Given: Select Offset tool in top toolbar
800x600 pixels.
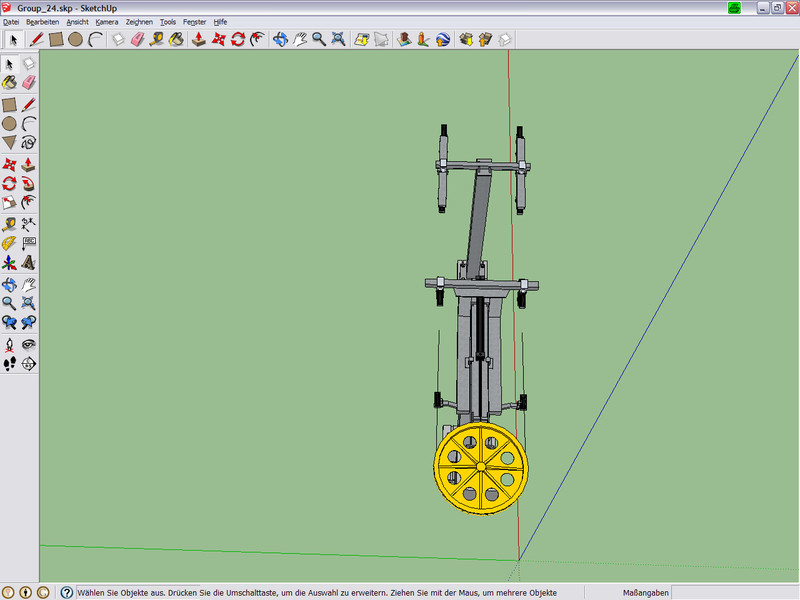Looking at the screenshot, I should 257,39.
